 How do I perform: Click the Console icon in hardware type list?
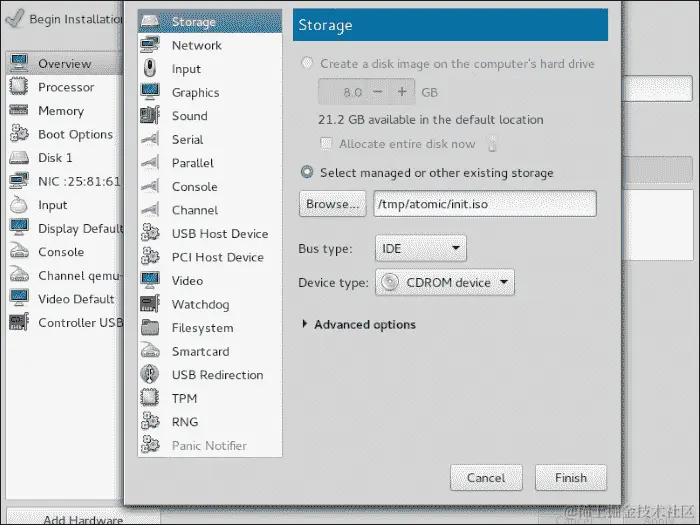click(x=150, y=186)
